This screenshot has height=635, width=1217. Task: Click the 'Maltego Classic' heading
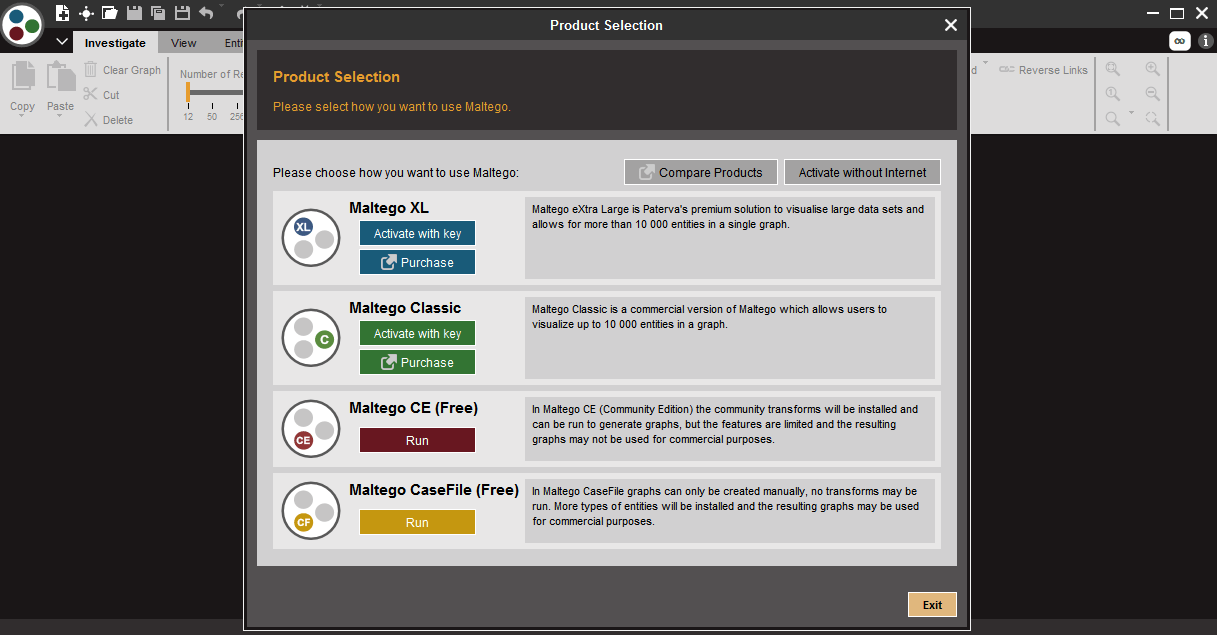(405, 308)
